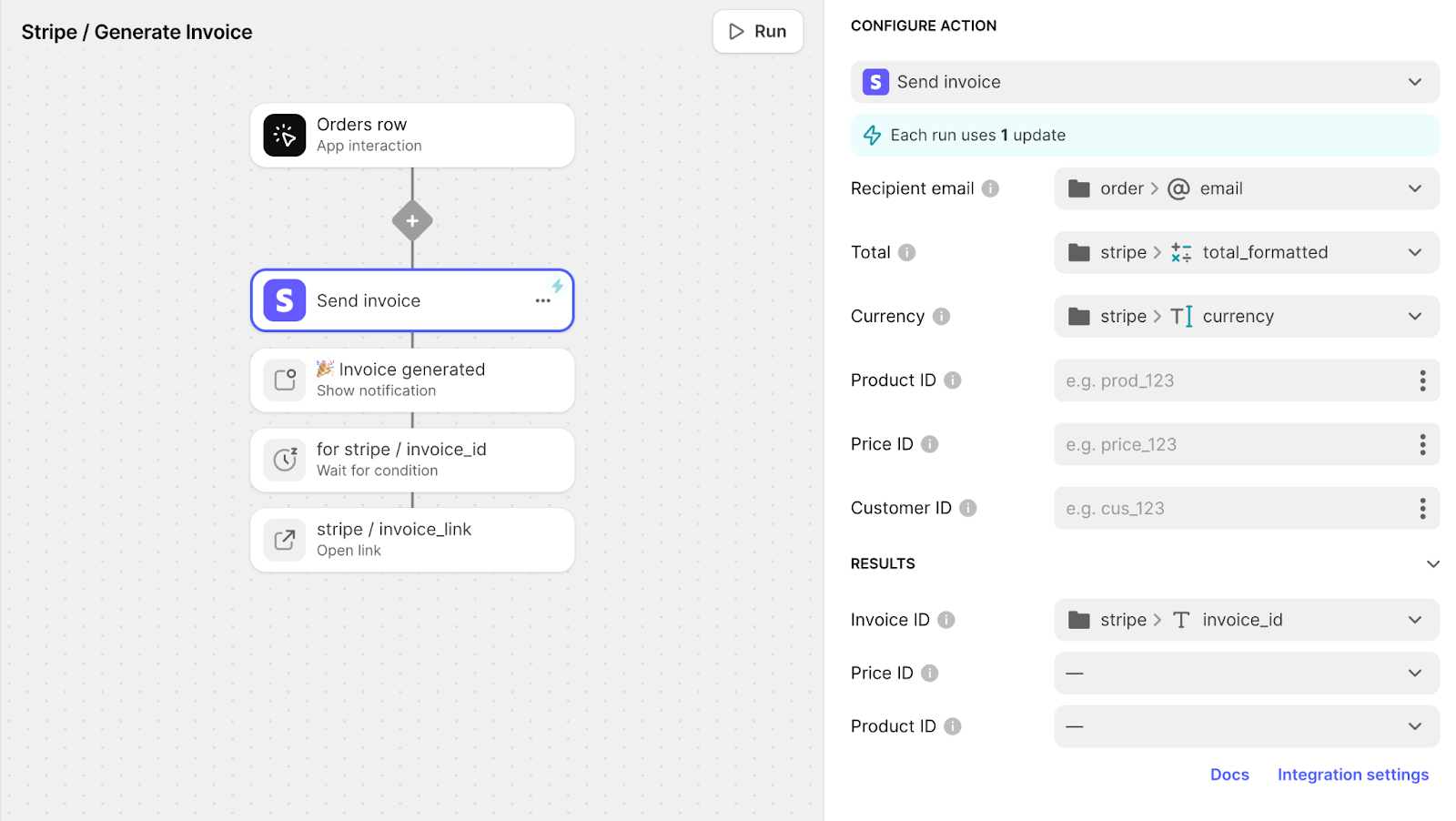Click the Orders row app interaction icon
The height and width of the screenshot is (821, 1456).
(x=285, y=135)
